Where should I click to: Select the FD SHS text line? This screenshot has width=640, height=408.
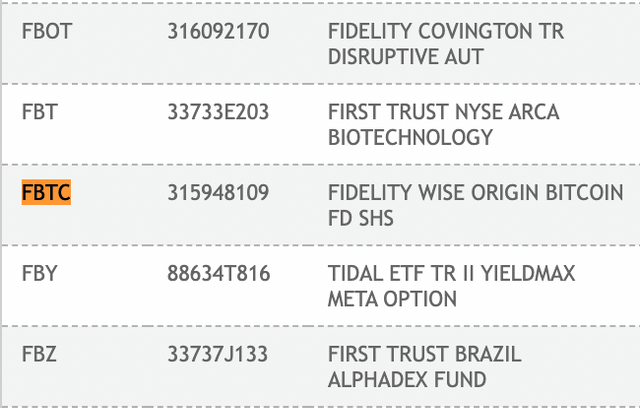(x=361, y=219)
